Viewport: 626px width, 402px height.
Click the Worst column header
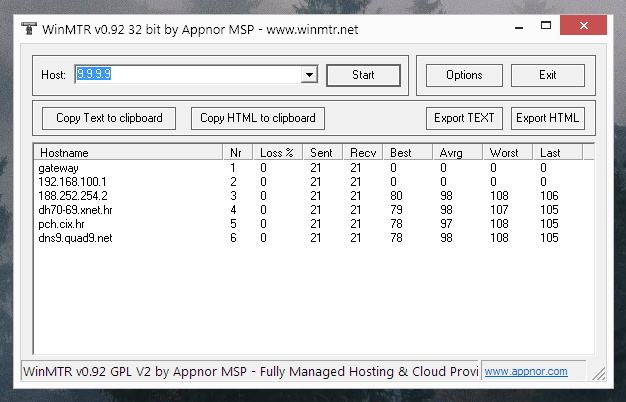tap(507, 153)
